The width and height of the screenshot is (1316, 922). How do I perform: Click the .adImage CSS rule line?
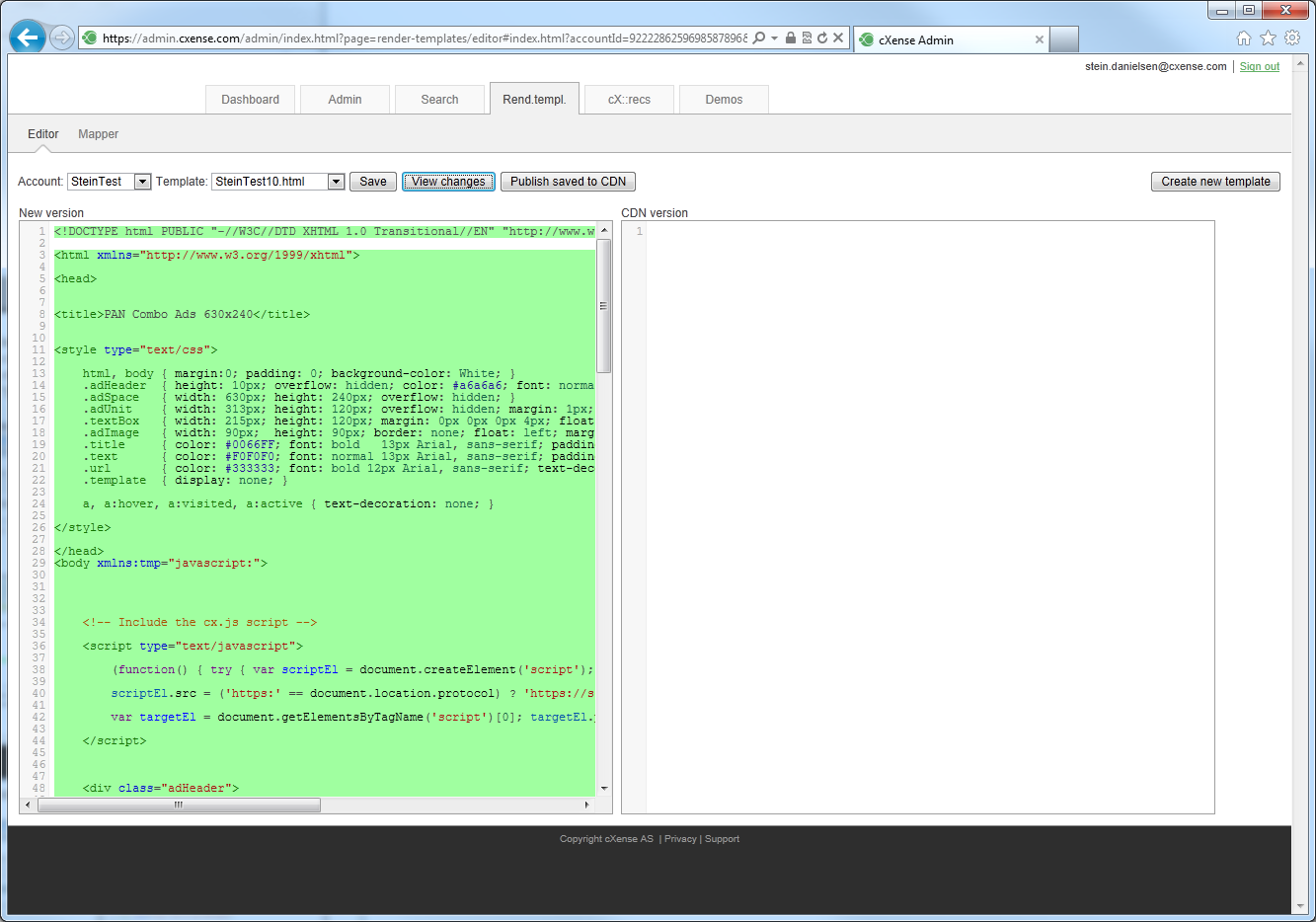tap(339, 432)
